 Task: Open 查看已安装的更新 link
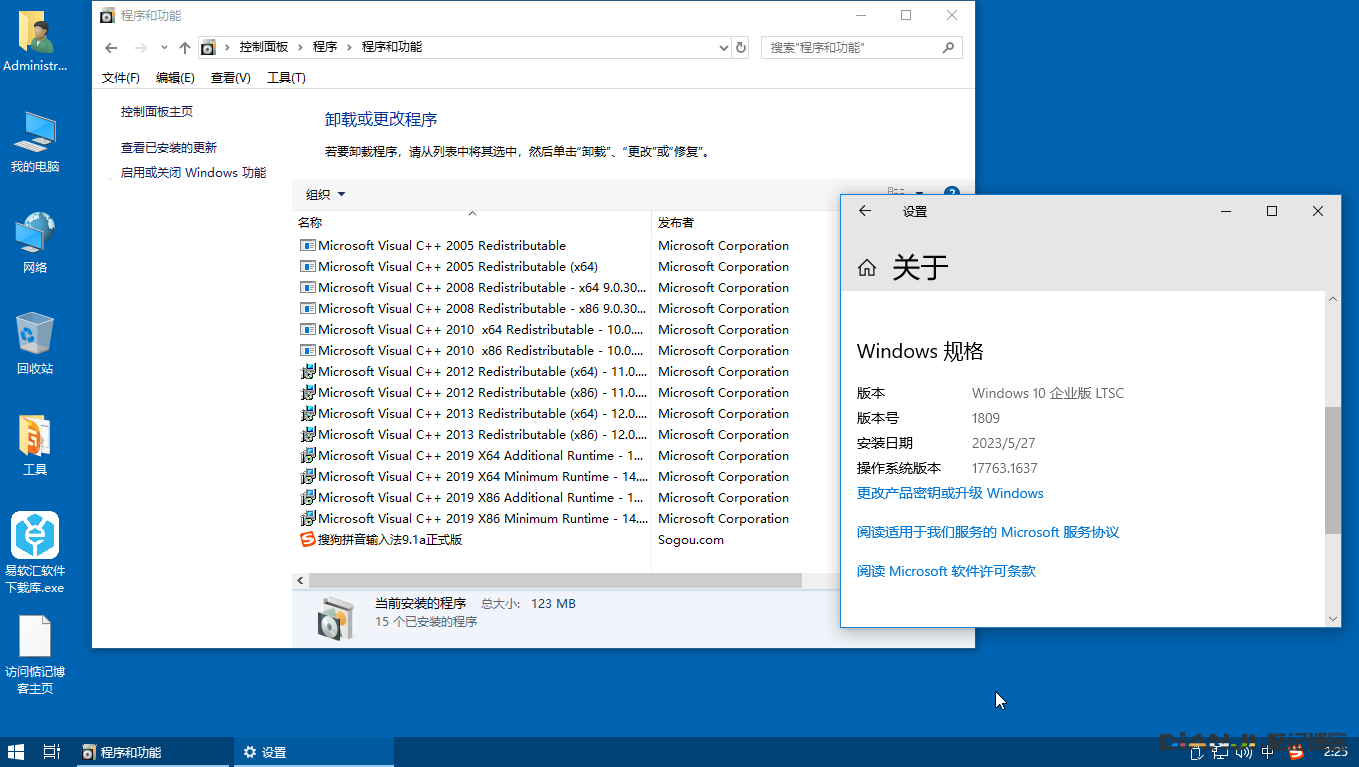click(x=169, y=147)
